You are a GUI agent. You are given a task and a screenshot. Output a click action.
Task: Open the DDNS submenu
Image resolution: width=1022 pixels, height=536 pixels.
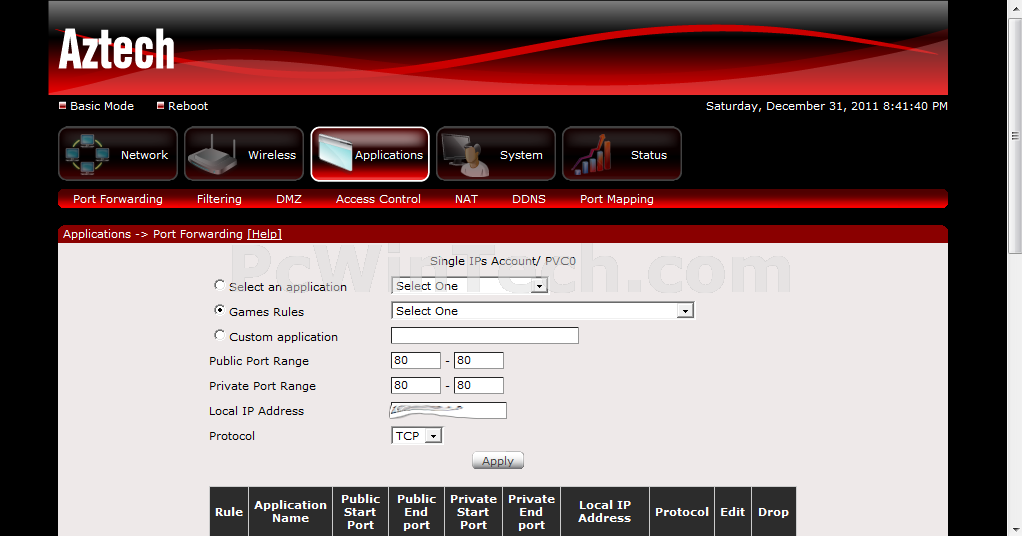[x=529, y=199]
